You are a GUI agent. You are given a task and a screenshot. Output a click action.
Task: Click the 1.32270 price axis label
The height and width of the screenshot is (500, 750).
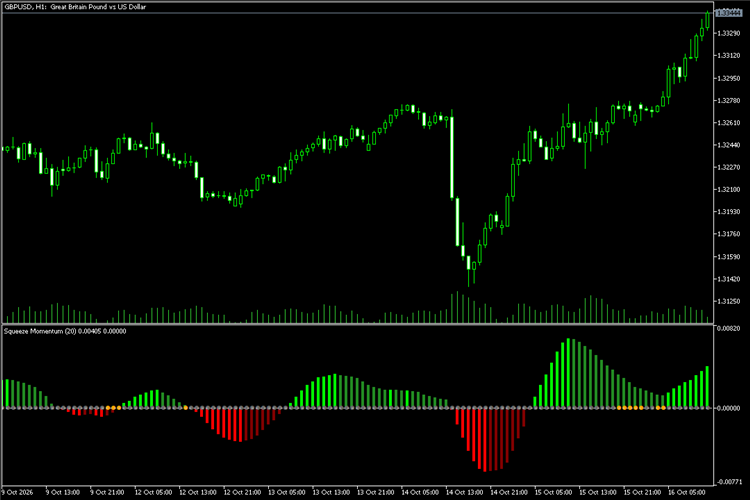[728, 167]
